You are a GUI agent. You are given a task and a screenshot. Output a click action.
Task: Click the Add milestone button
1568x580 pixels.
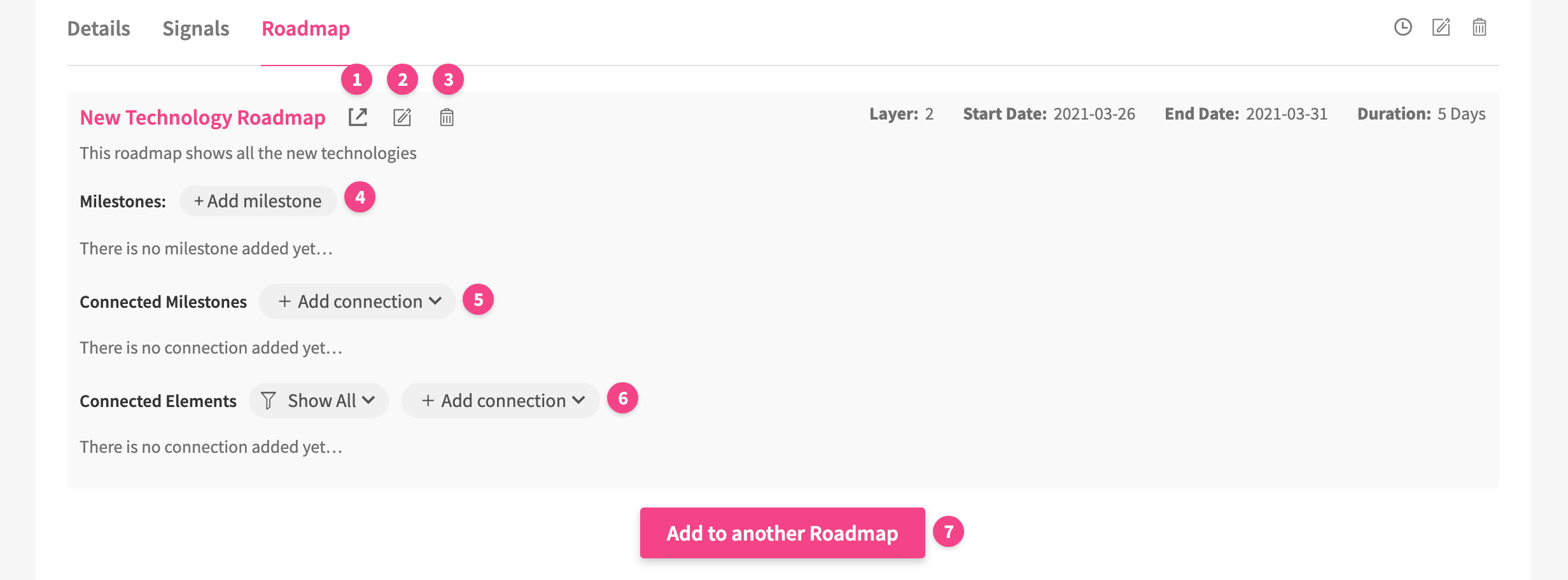click(x=258, y=201)
